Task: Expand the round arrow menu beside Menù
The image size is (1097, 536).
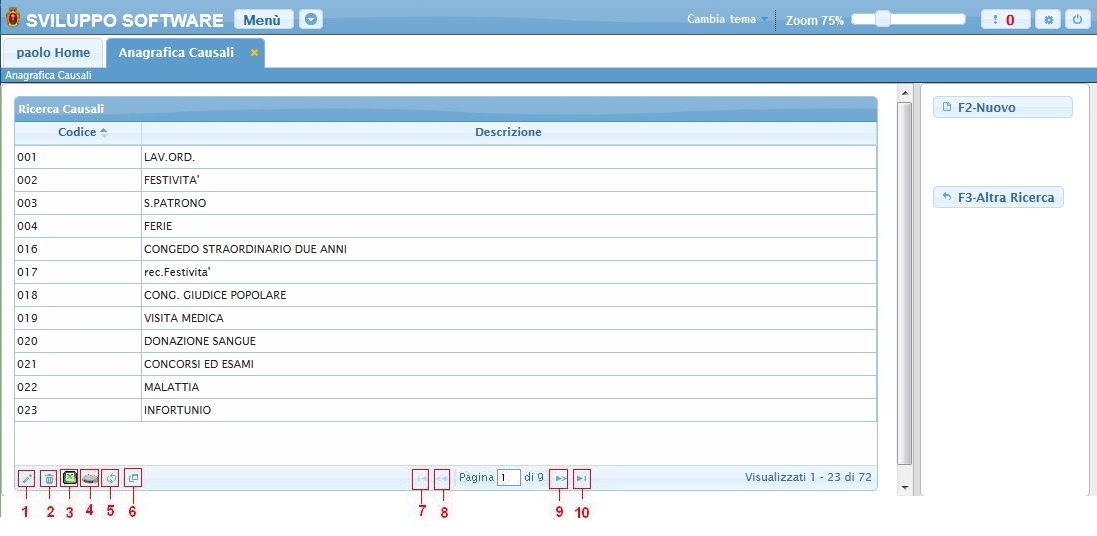Action: coord(311,19)
